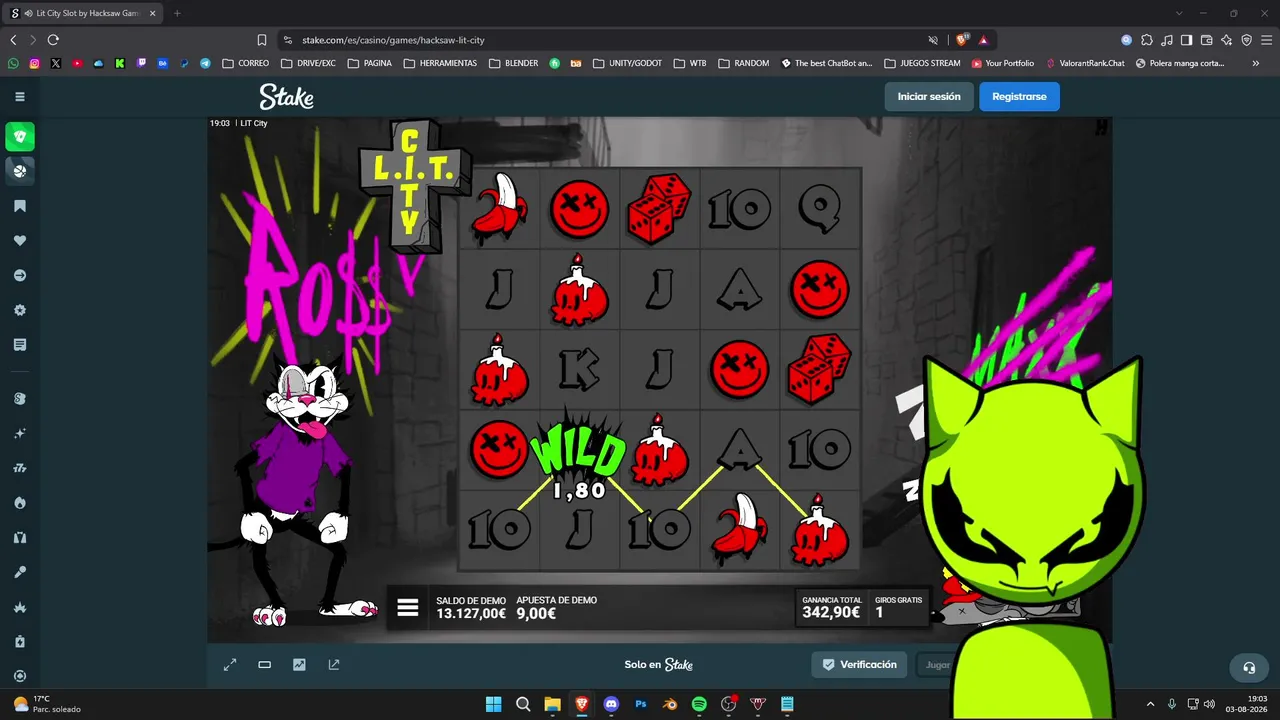1280x720 pixels.
Task: Open Telegram bookmark icon
Action: (x=205, y=63)
